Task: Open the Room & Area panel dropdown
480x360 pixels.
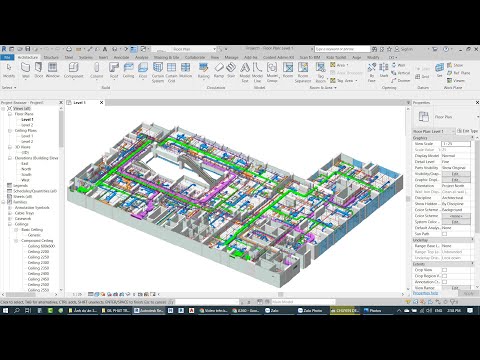Action: pyautogui.click(x=323, y=88)
